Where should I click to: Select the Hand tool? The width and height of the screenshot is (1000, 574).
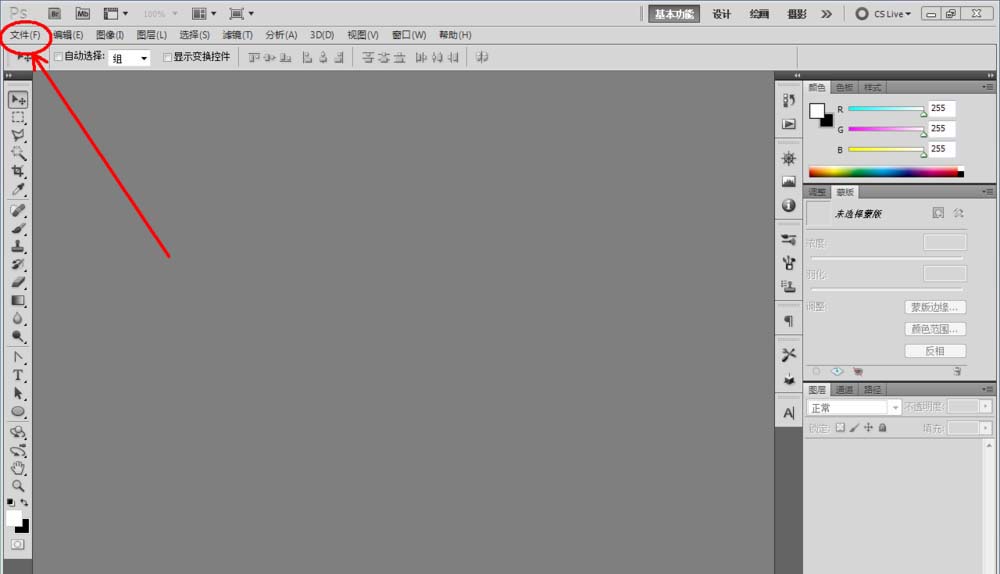tap(18, 468)
